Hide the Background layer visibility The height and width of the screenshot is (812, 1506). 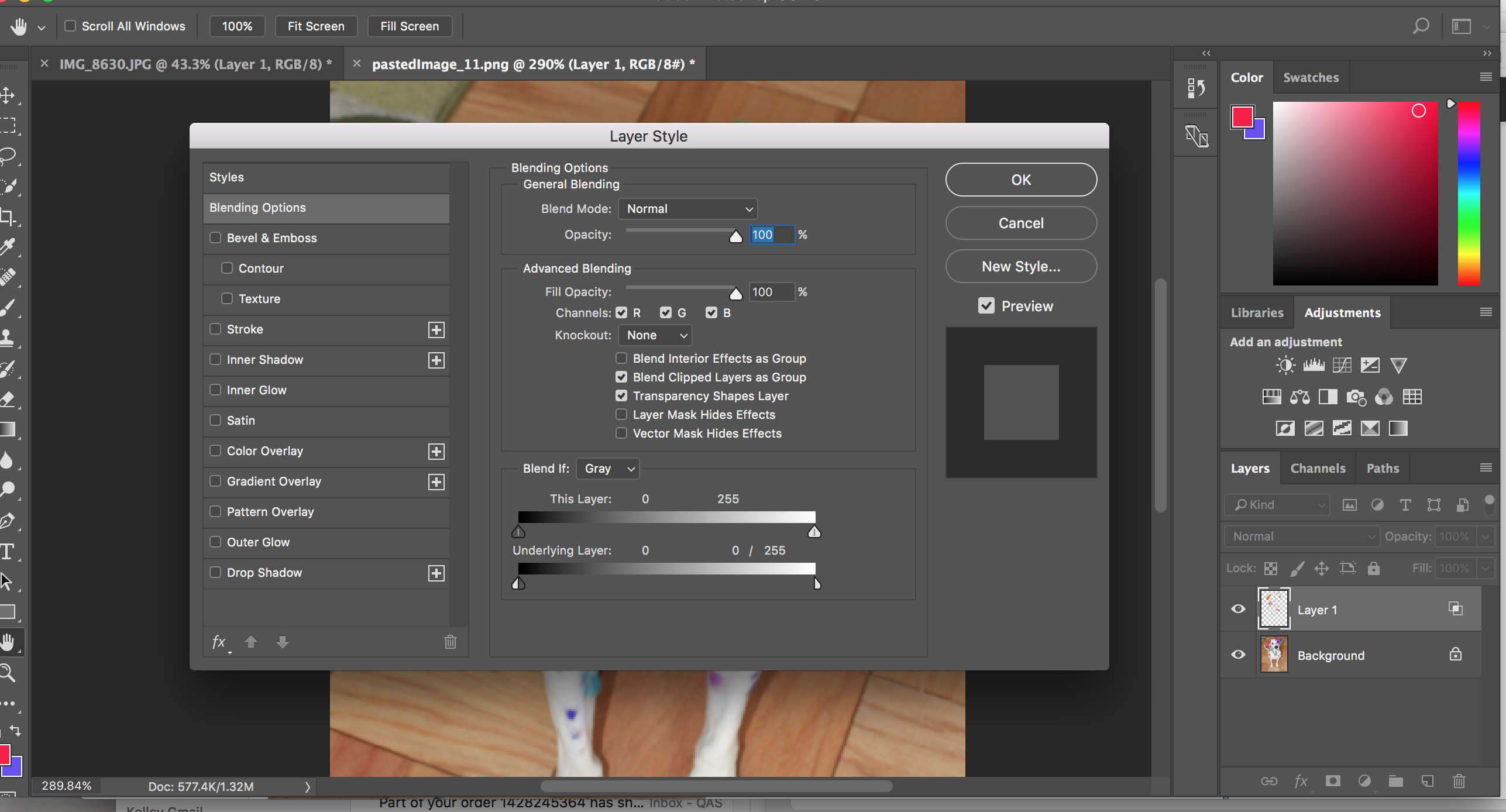pyautogui.click(x=1238, y=655)
